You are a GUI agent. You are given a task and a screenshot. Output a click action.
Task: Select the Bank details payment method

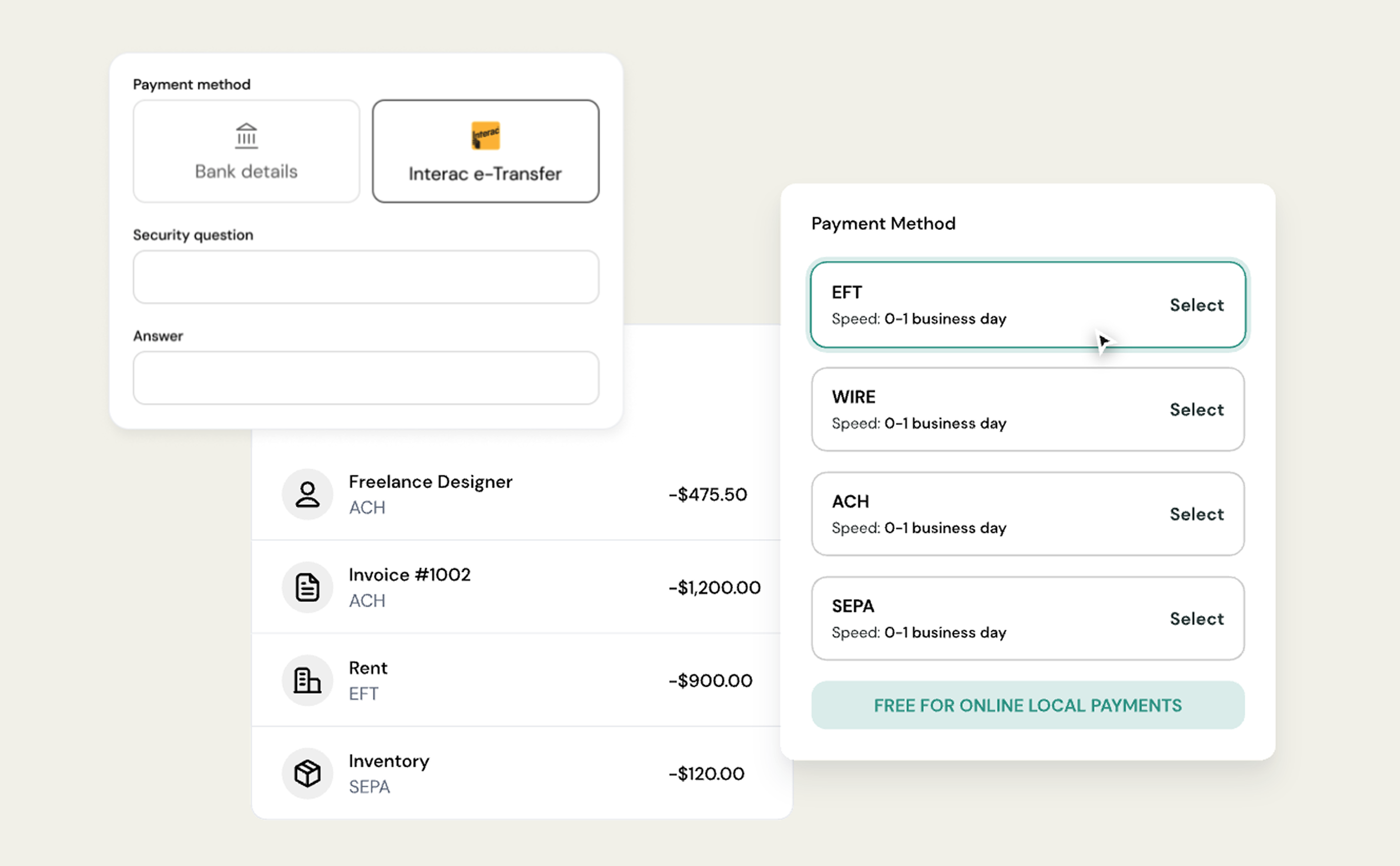click(x=246, y=151)
